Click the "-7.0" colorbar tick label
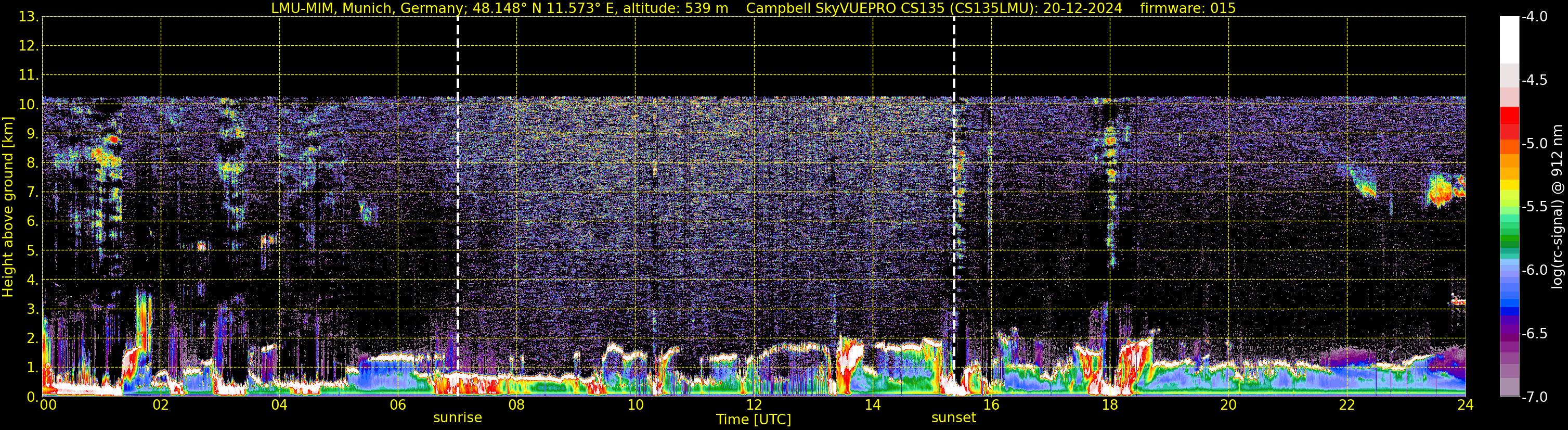 pos(1534,397)
